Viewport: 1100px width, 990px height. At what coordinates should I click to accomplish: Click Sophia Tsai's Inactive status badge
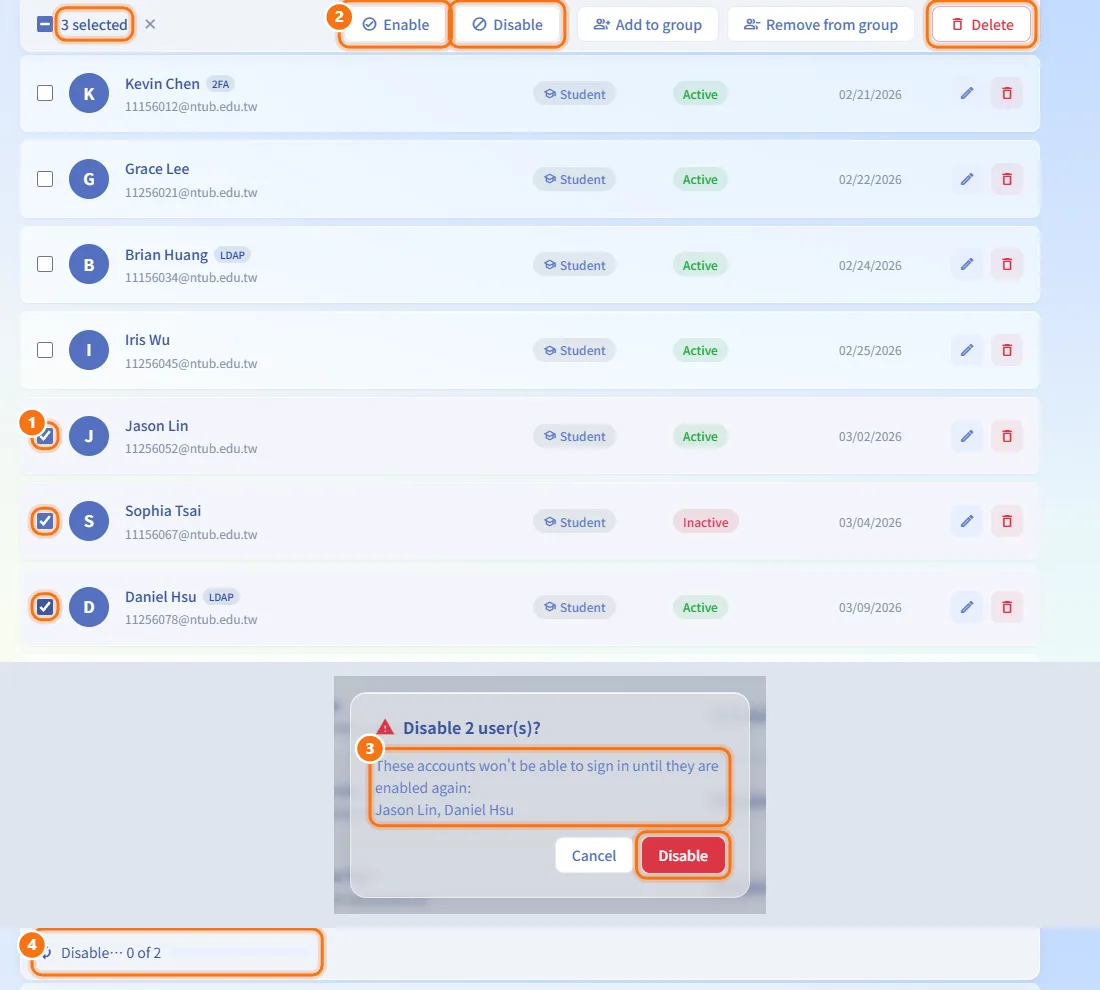(x=706, y=522)
